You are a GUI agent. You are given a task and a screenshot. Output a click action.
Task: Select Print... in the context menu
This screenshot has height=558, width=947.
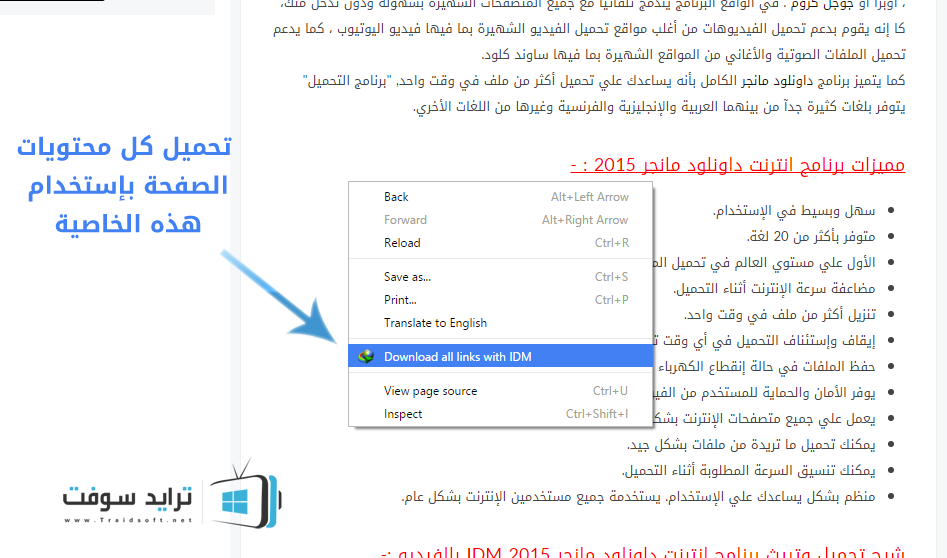coord(501,300)
